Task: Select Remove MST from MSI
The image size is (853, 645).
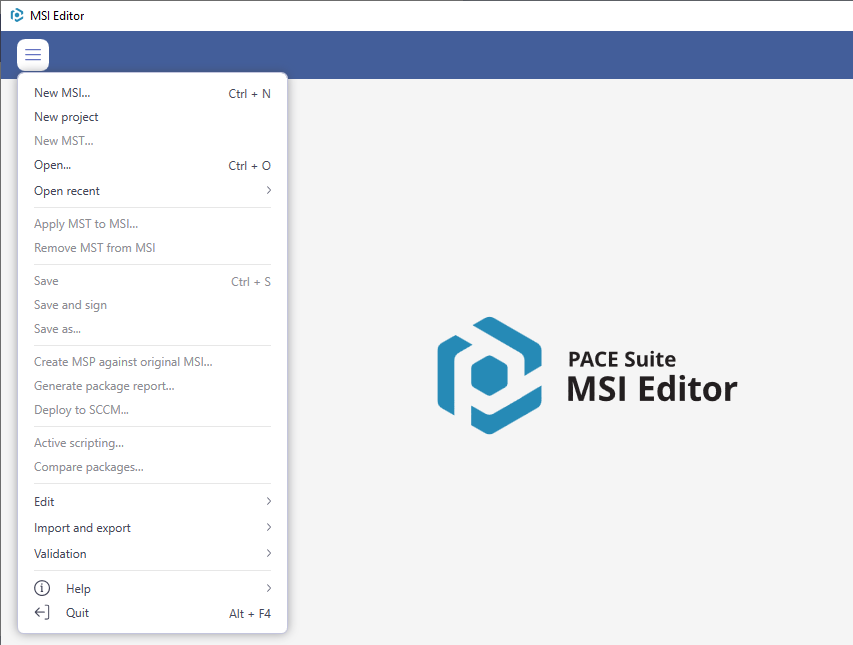Action: (152, 248)
